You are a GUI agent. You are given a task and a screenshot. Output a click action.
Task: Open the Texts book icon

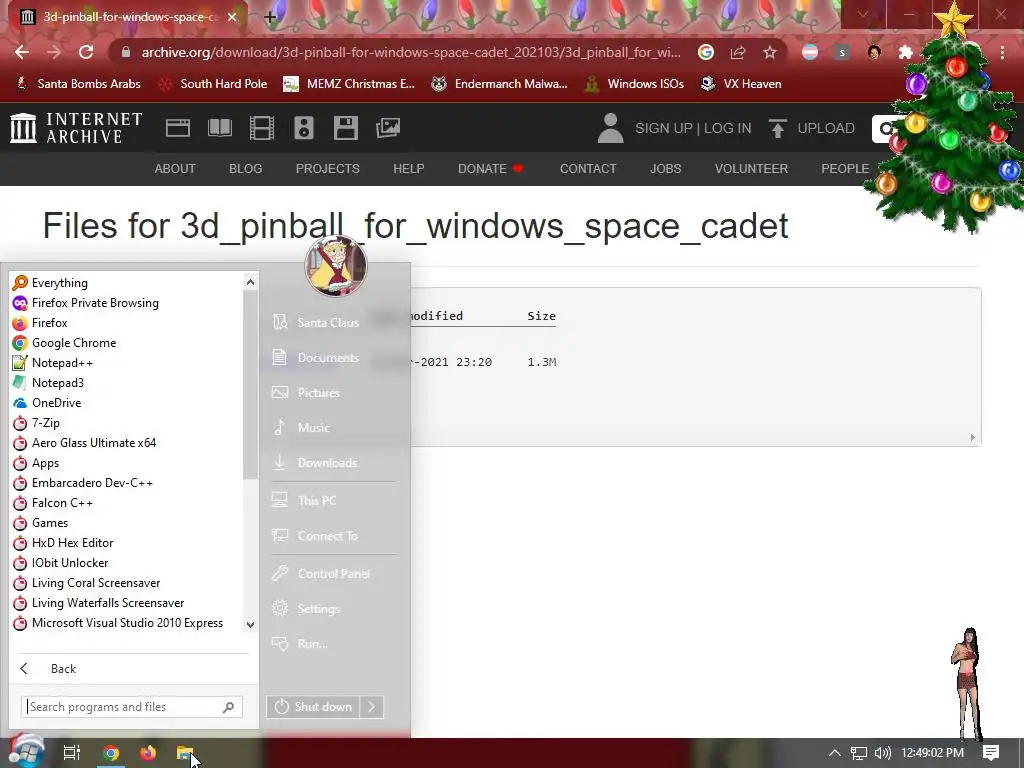tap(220, 128)
